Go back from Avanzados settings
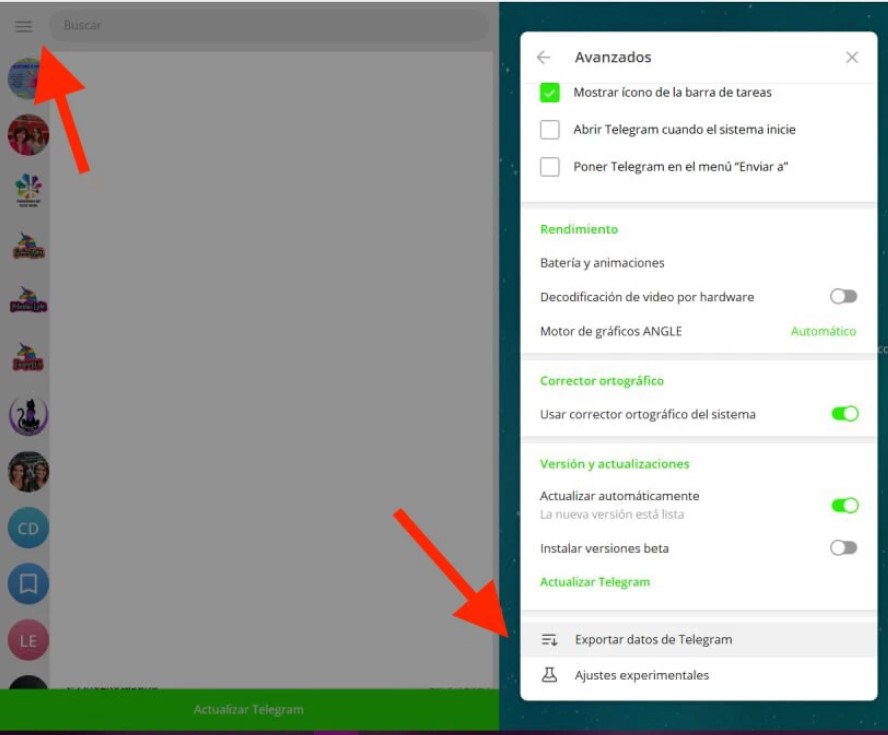The width and height of the screenshot is (888, 735). pyautogui.click(x=544, y=57)
